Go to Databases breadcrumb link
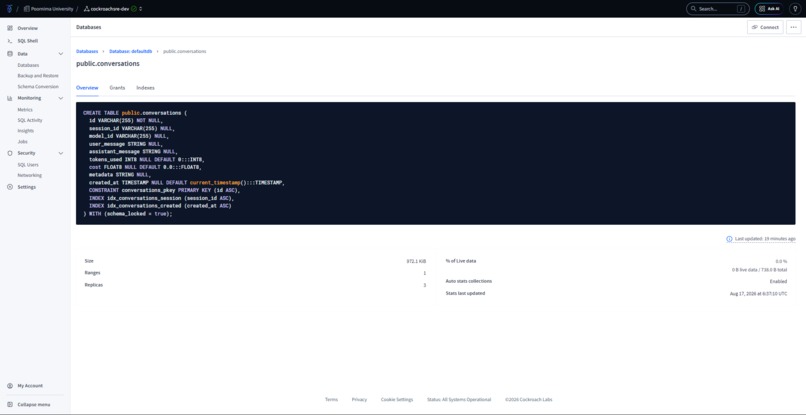Viewport: 806px width, 415px height. pyautogui.click(x=87, y=51)
